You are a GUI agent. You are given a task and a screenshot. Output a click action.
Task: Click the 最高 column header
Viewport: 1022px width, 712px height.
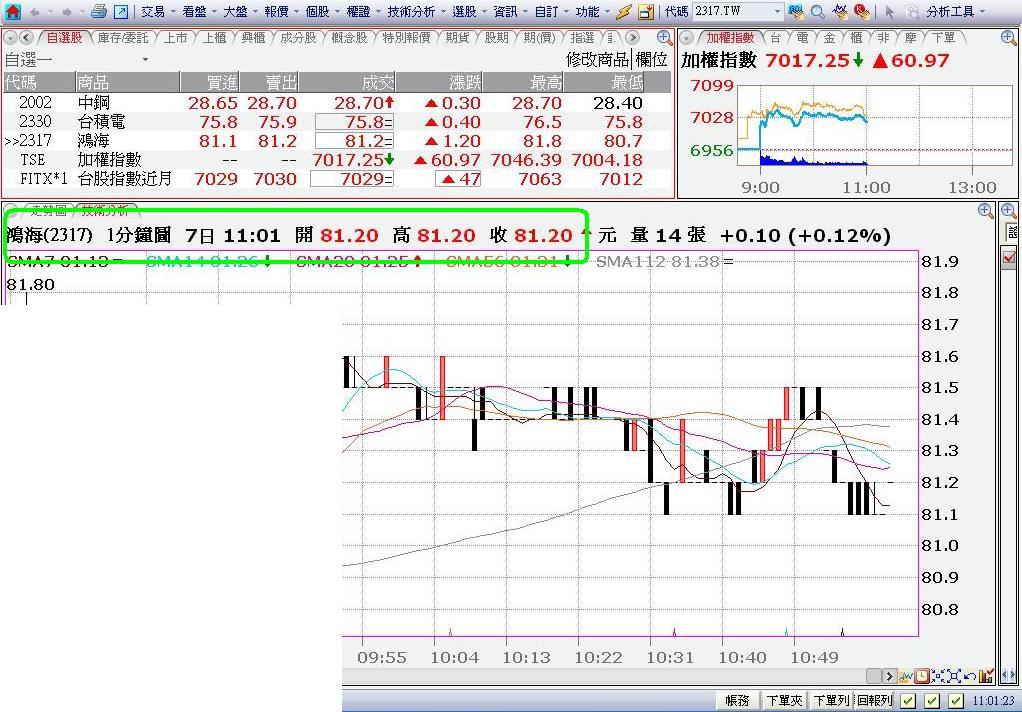(x=523, y=82)
